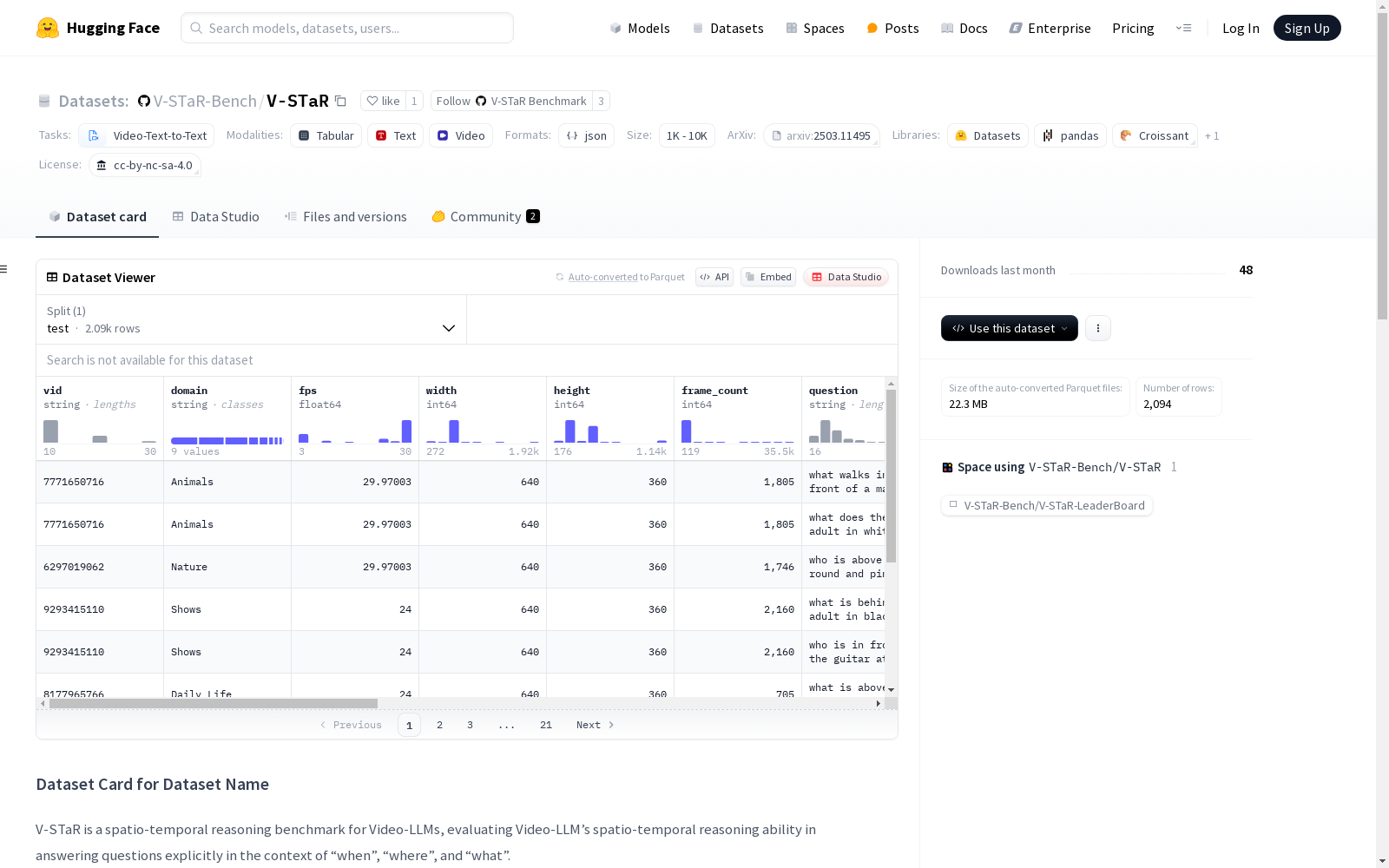The width and height of the screenshot is (1389, 868).
Task: Select the 6297019062 vid cell
Action: click(100, 567)
